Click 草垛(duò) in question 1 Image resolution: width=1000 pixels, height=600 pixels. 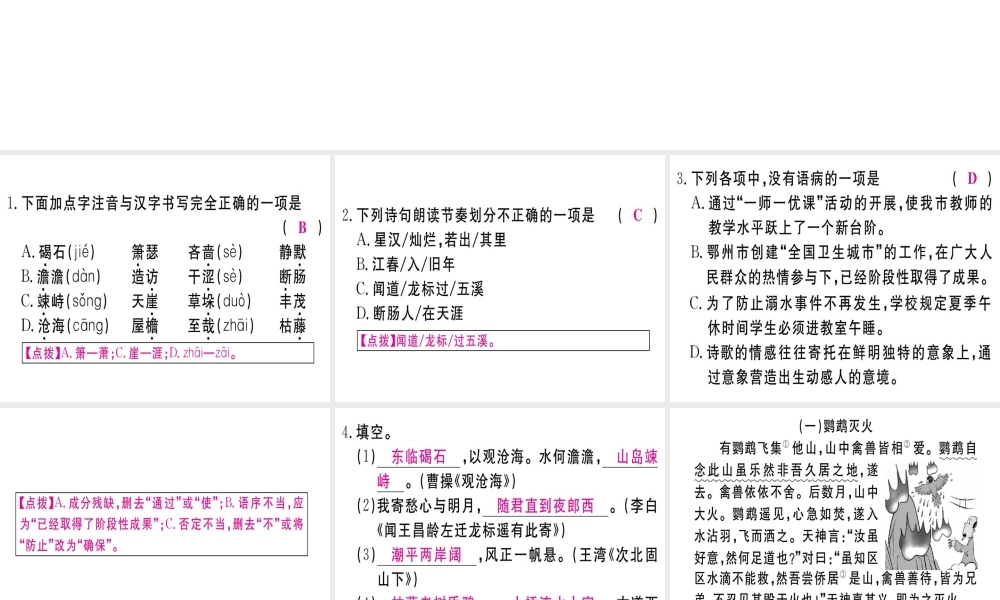coord(219,301)
